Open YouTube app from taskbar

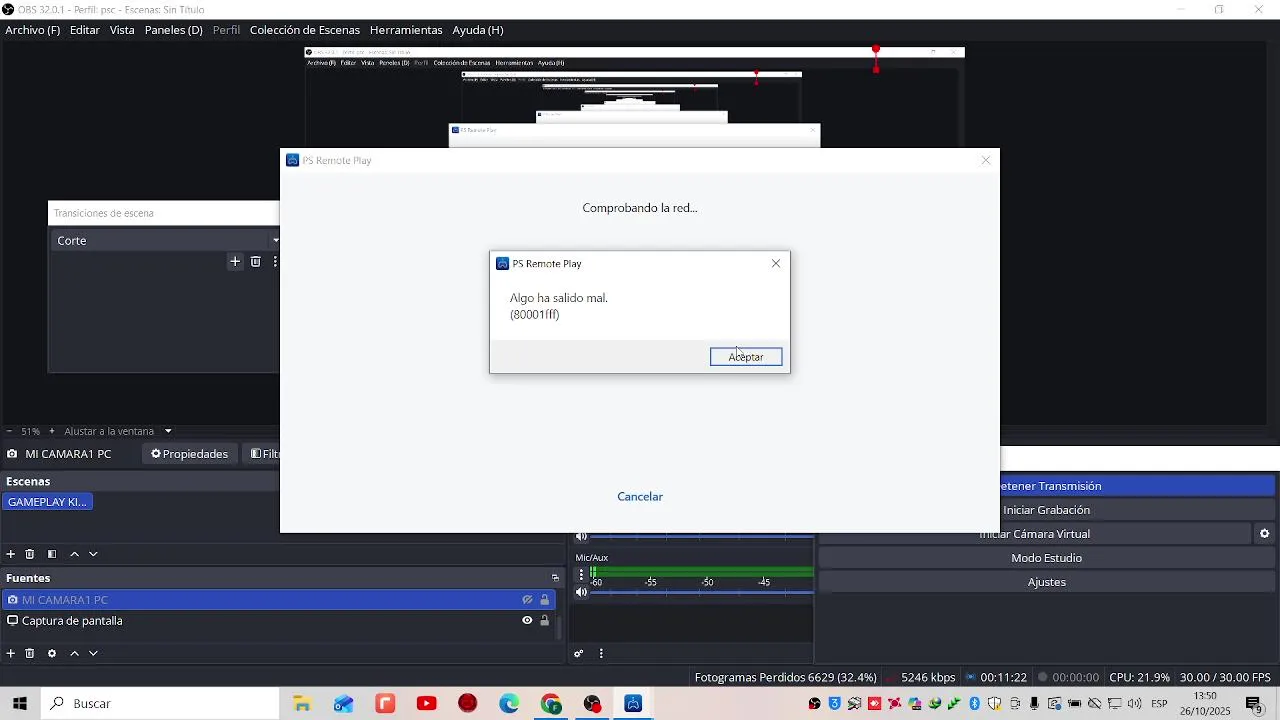pos(427,704)
